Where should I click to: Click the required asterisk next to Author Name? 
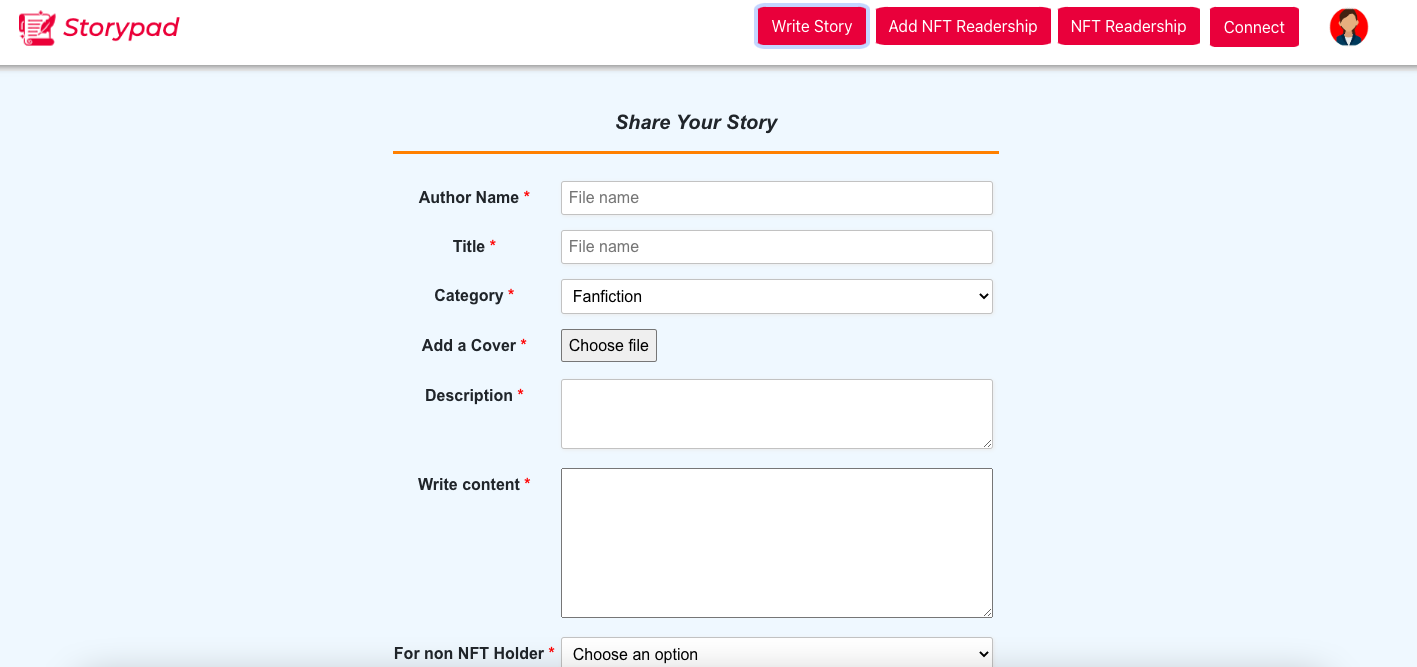[527, 196]
